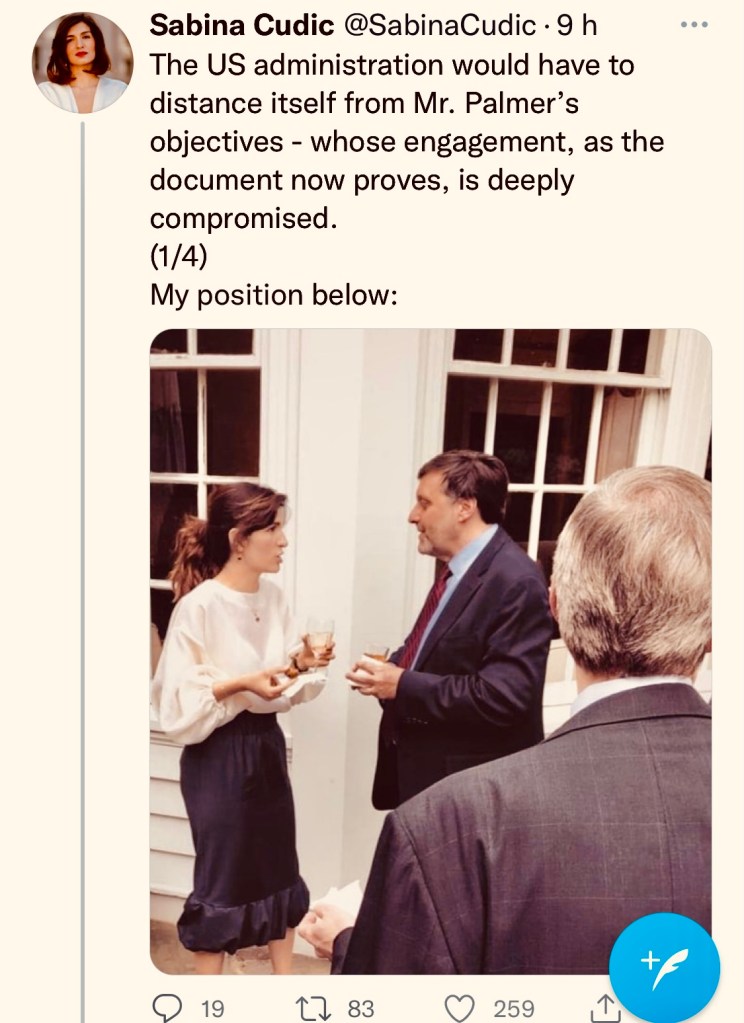
Task: Open the three-dot more options menu
Action: 693,24
